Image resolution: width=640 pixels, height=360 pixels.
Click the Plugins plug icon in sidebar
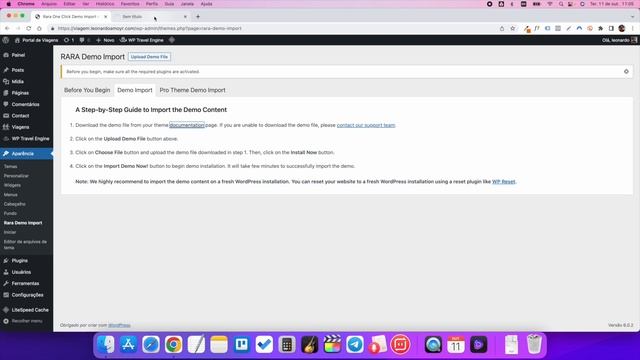[6, 261]
